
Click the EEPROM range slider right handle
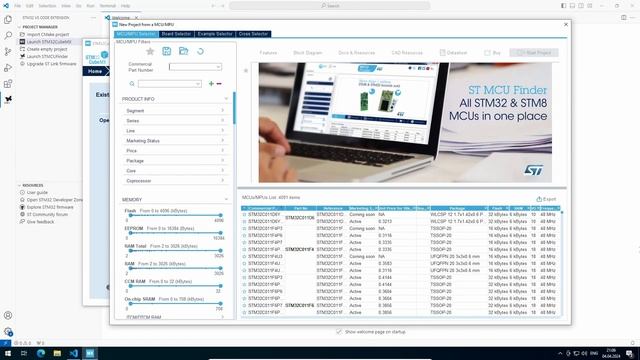[x=220, y=233]
